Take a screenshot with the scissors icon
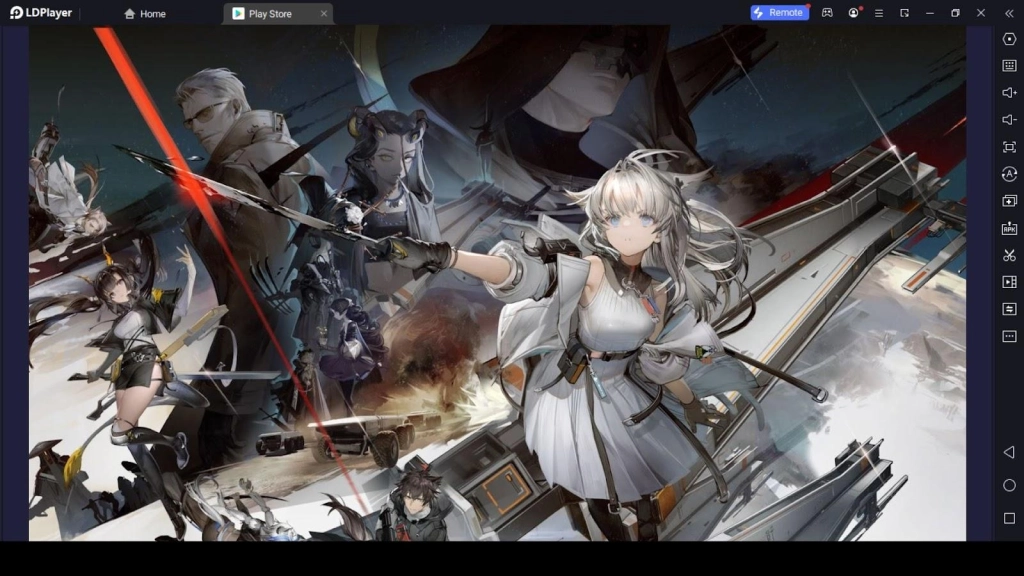The height and width of the screenshot is (576, 1024). tap(1009, 255)
